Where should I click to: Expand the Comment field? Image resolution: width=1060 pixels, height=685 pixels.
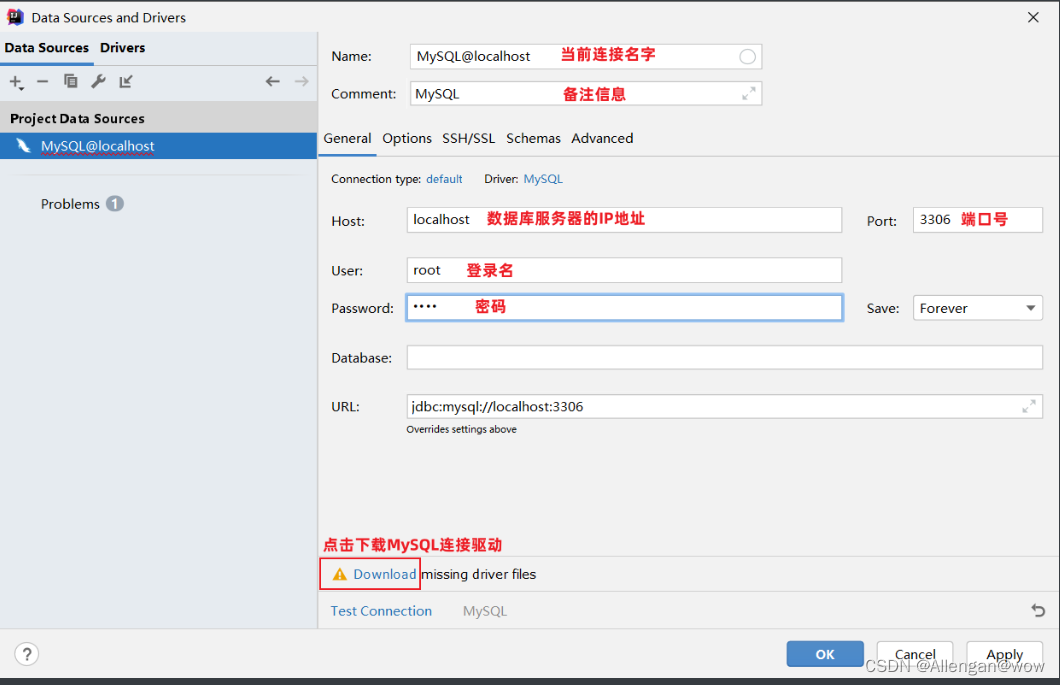click(x=748, y=94)
